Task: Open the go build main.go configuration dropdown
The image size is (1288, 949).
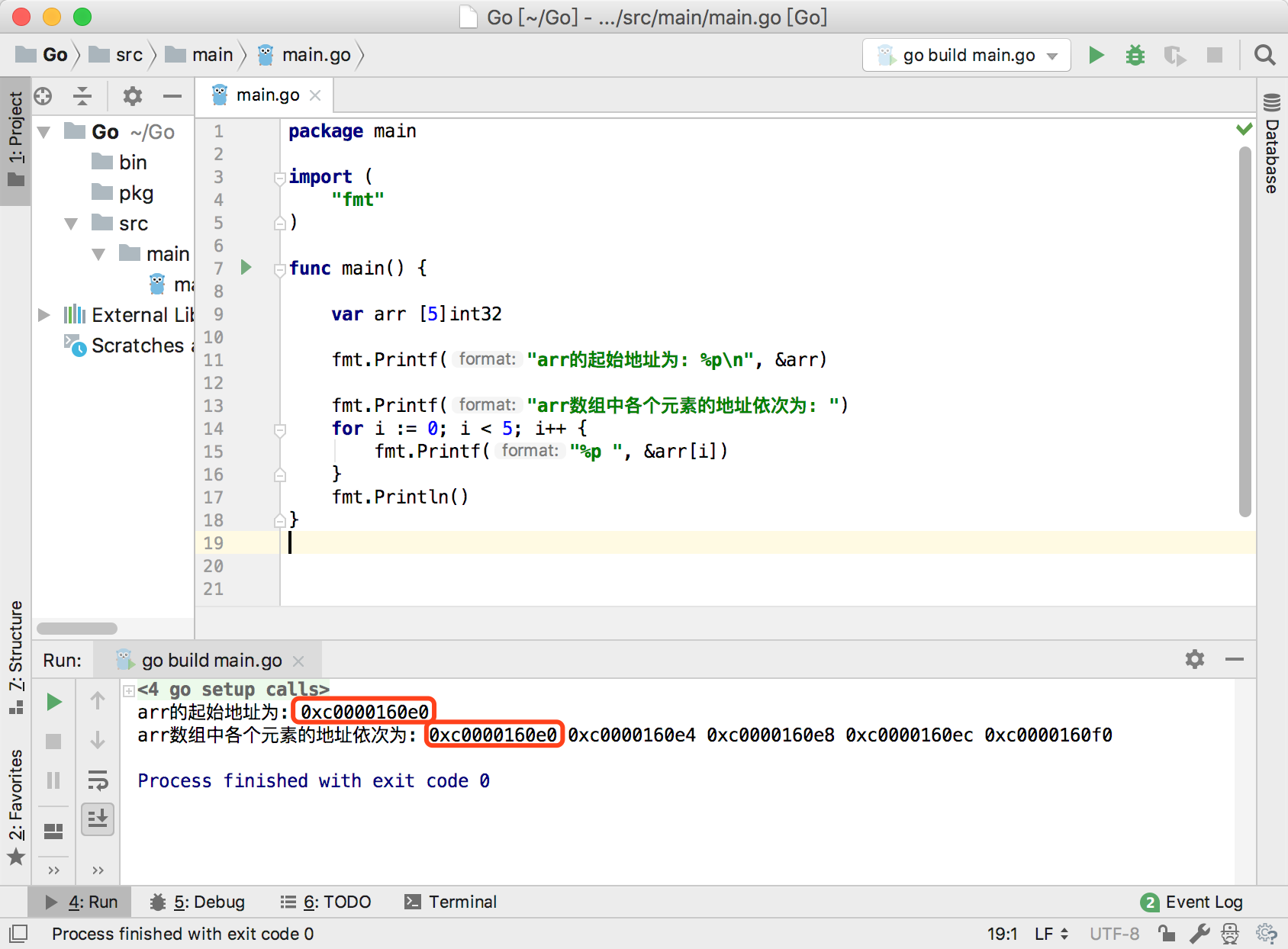Action: pyautogui.click(x=967, y=55)
